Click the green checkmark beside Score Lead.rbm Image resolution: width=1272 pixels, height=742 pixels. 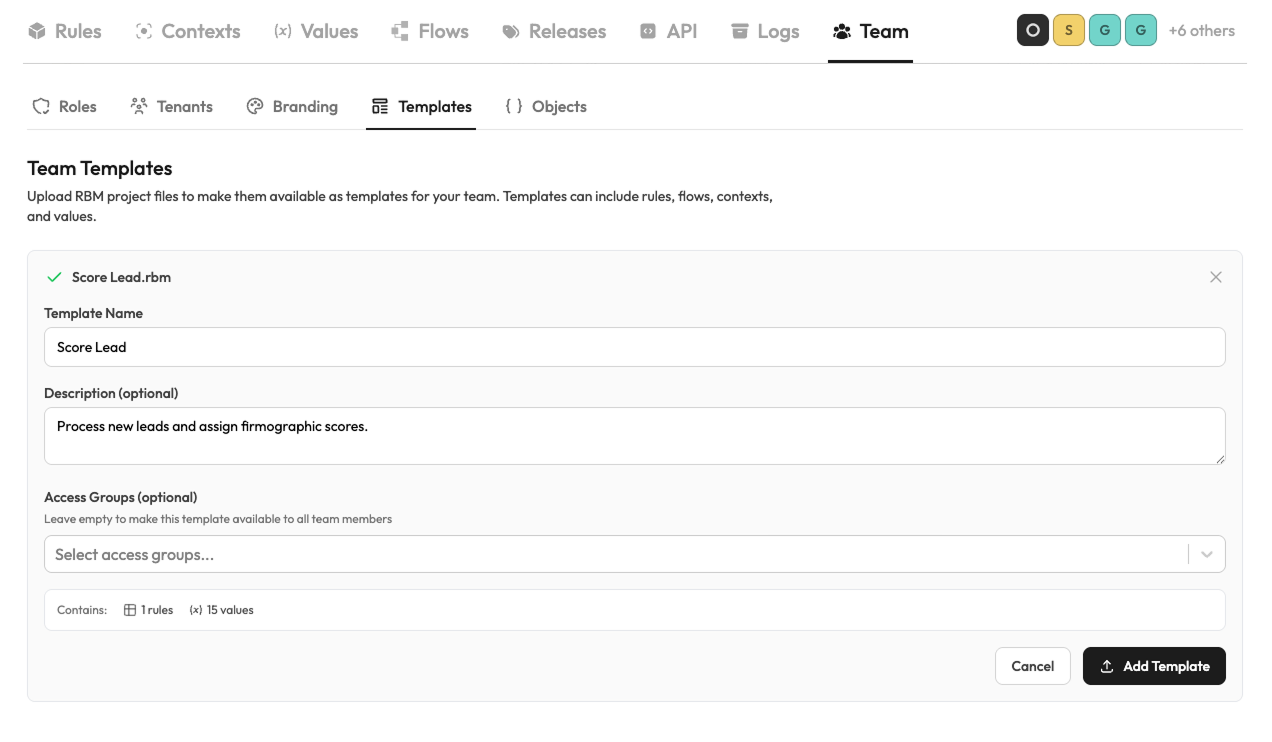(55, 277)
